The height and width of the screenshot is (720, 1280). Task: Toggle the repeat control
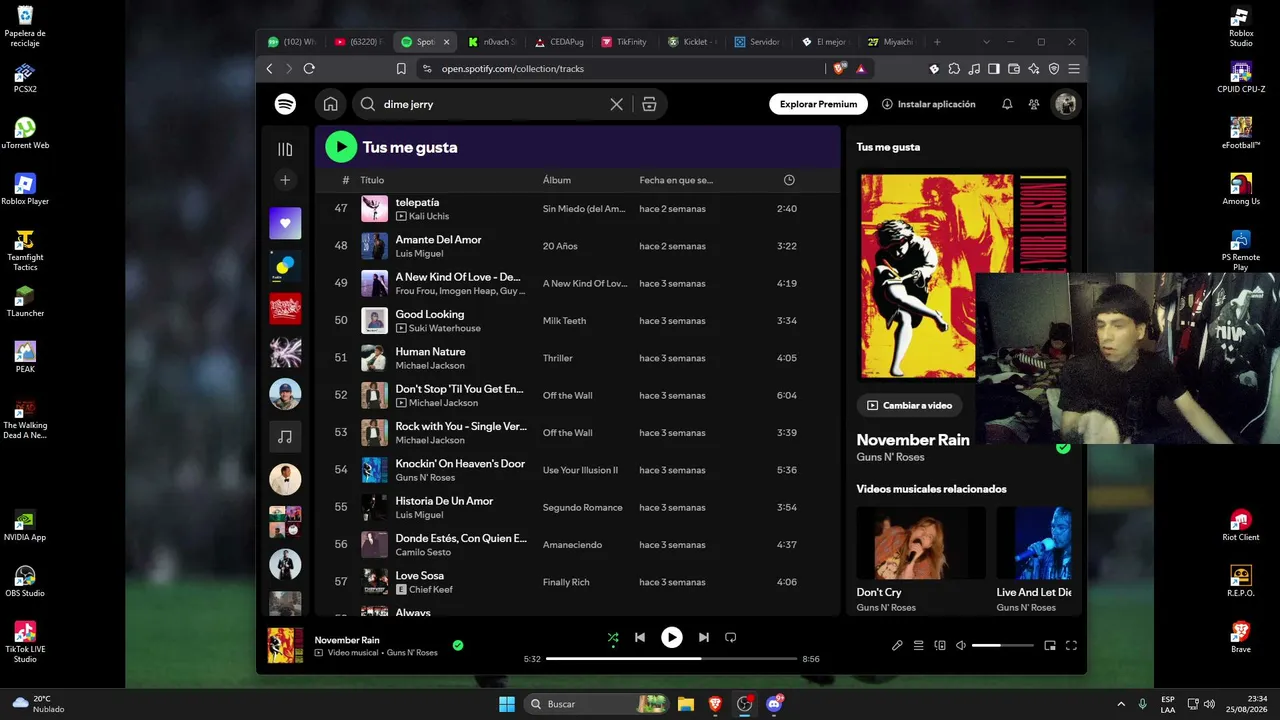click(730, 637)
